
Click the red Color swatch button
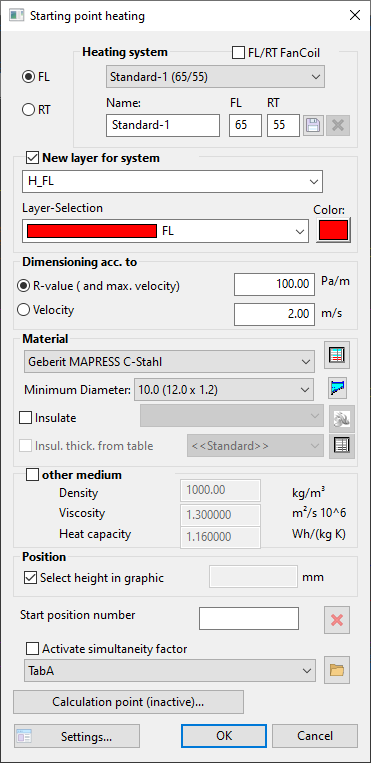(334, 230)
